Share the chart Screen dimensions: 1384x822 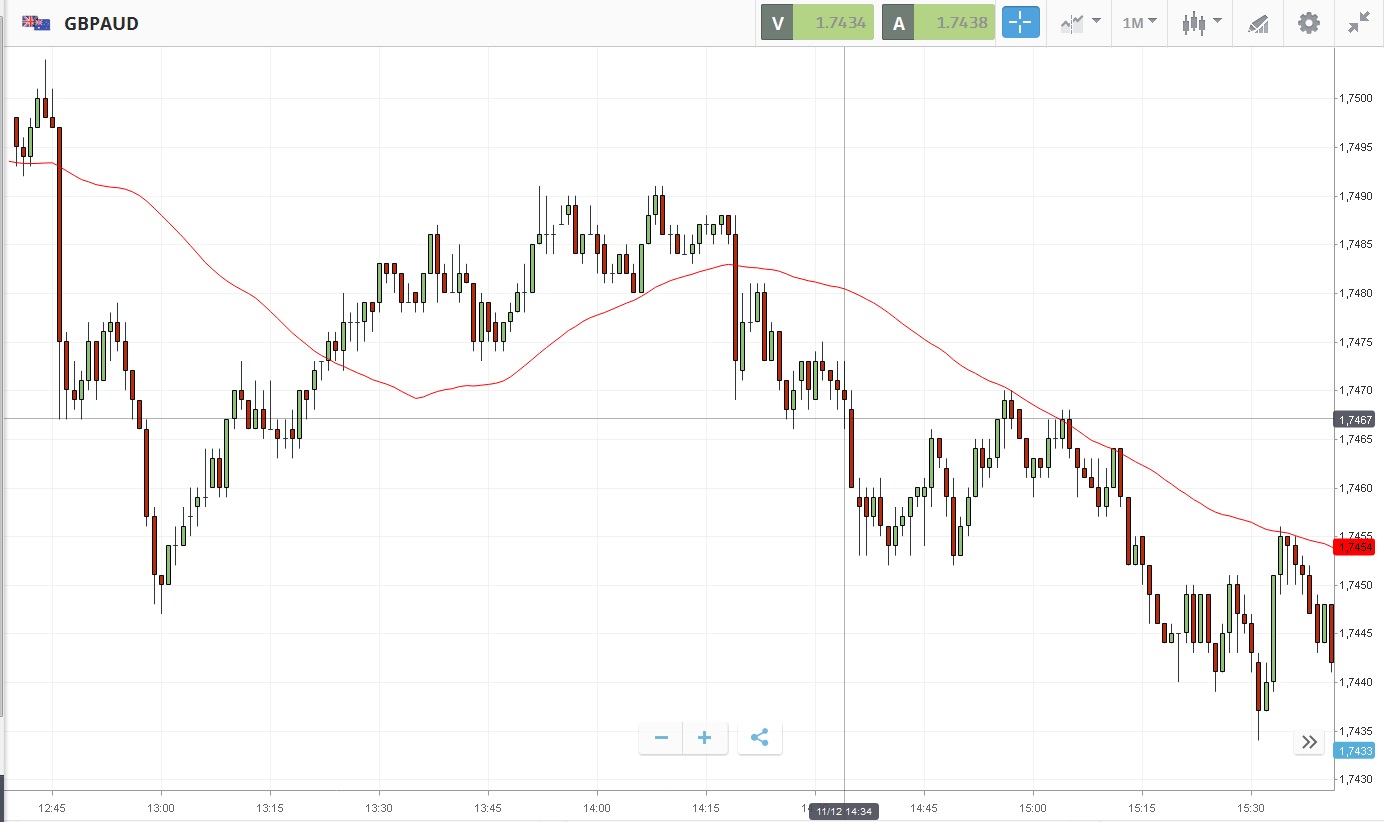759,738
